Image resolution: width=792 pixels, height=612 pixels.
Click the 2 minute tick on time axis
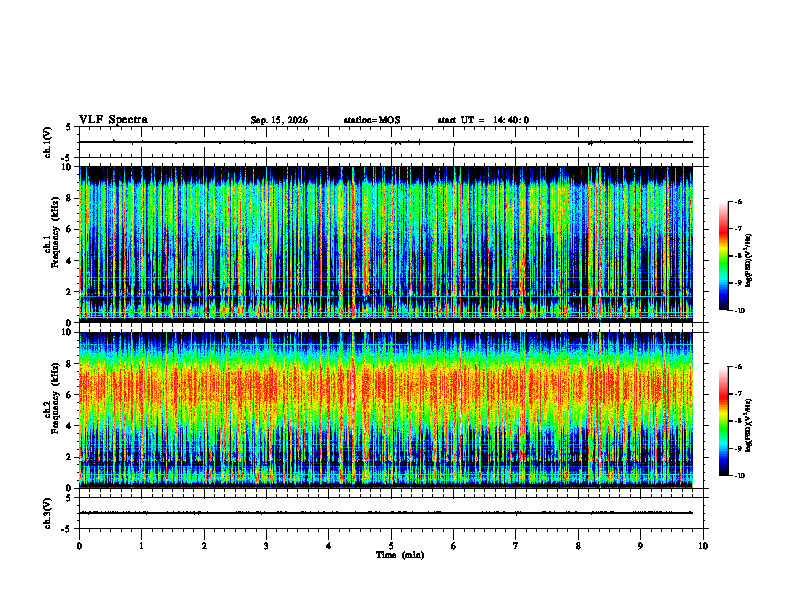[204, 546]
